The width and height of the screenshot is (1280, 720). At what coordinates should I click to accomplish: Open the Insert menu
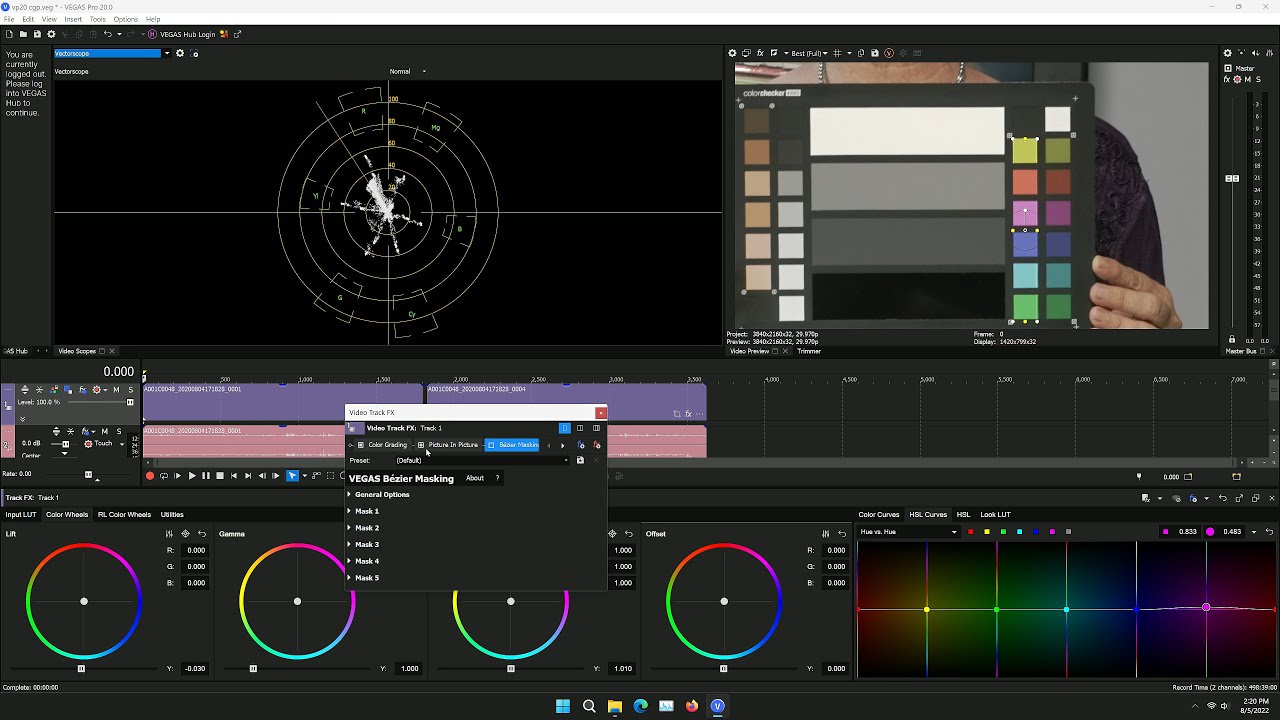(73, 19)
